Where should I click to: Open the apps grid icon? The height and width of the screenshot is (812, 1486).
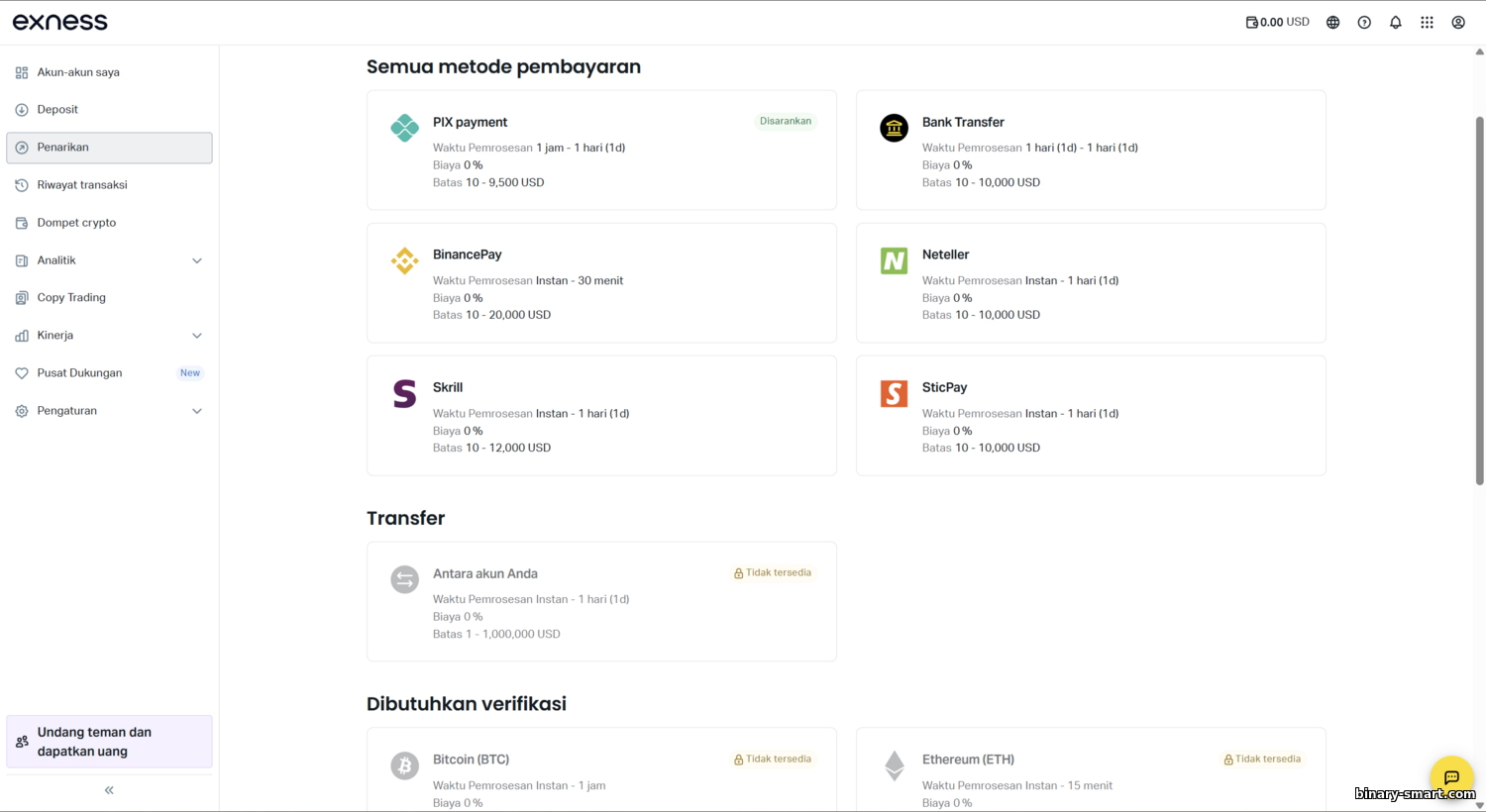tap(1427, 22)
